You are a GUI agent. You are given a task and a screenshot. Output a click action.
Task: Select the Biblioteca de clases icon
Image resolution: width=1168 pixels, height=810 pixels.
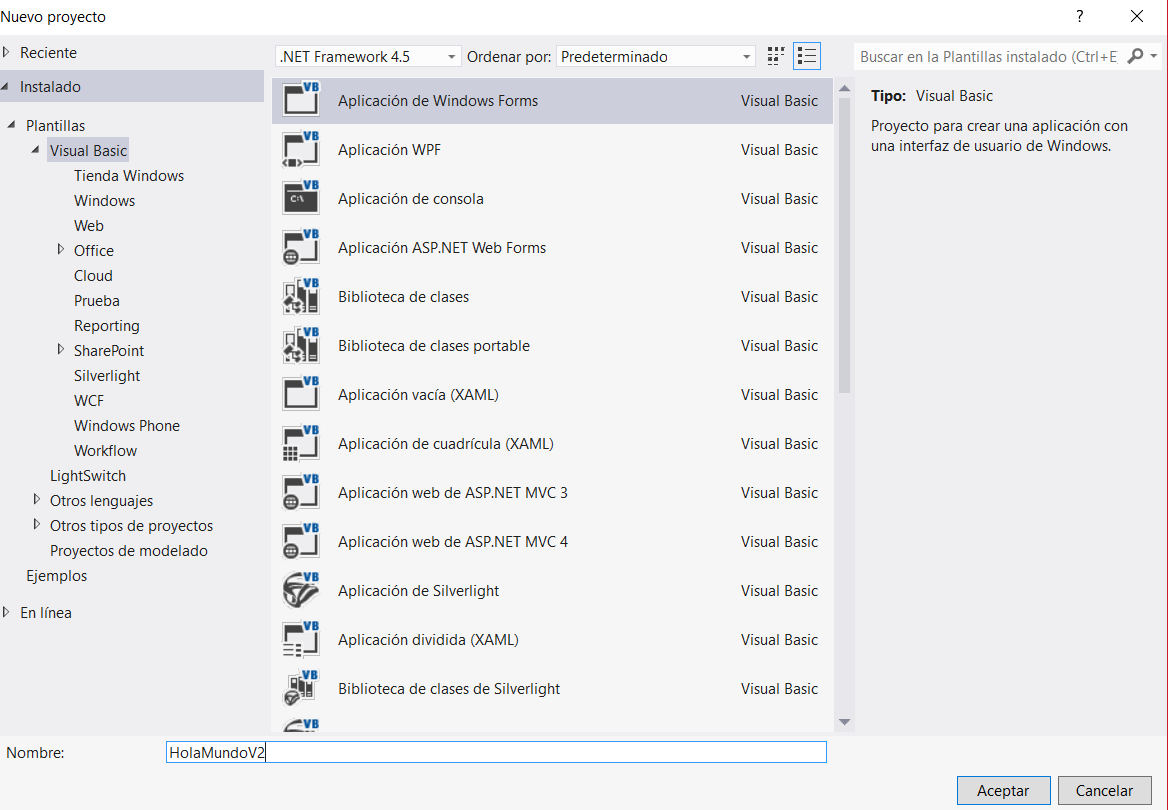click(x=300, y=296)
